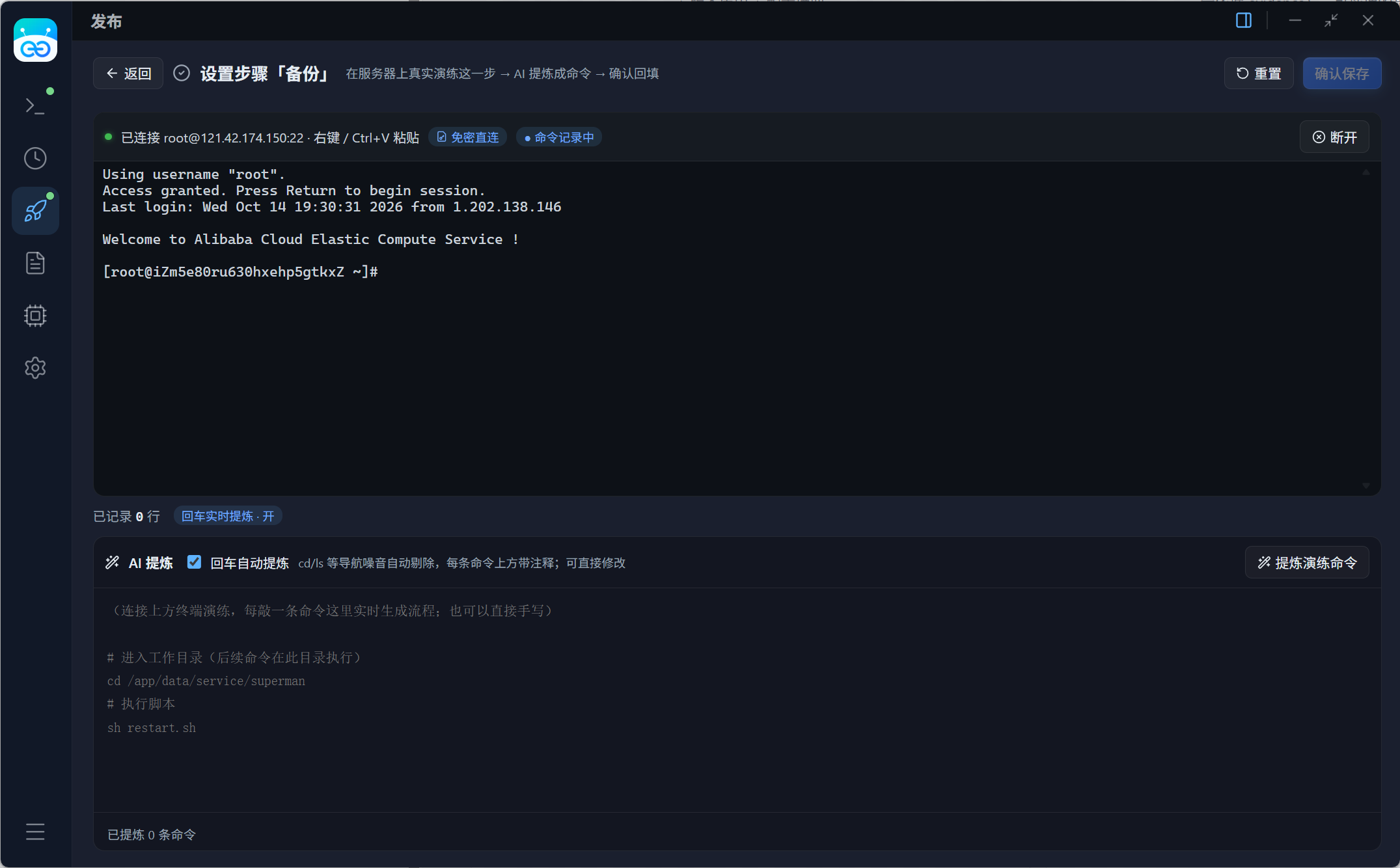Image resolution: width=1400 pixels, height=868 pixels.
Task: Toggle the split panel layout icon
Action: (1243, 20)
